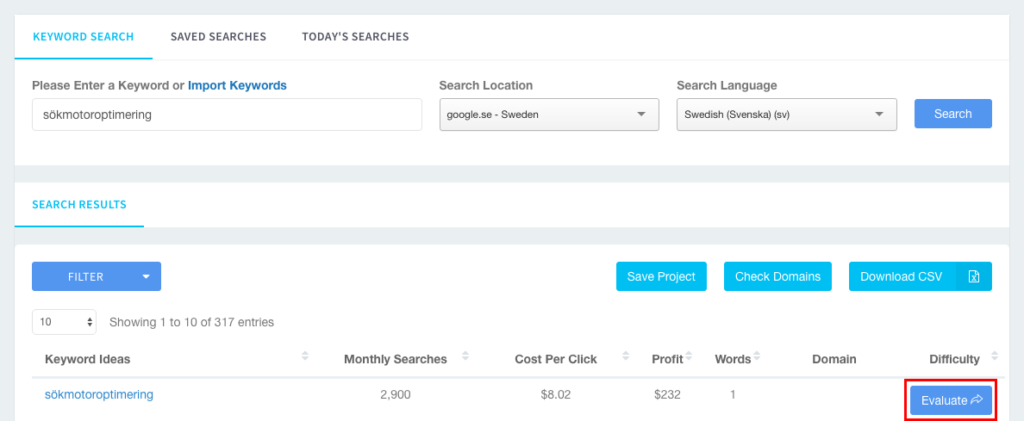Open the Search Location dropdown

549,115
